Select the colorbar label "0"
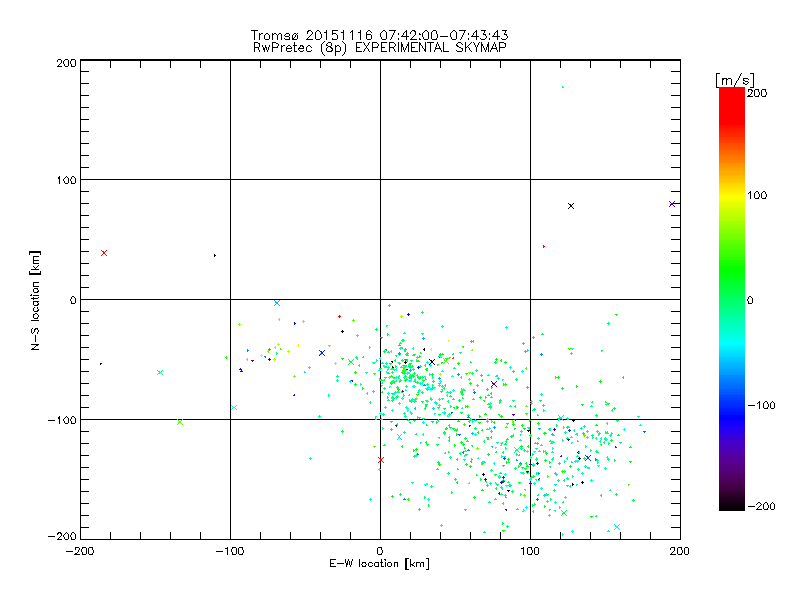 click(750, 301)
